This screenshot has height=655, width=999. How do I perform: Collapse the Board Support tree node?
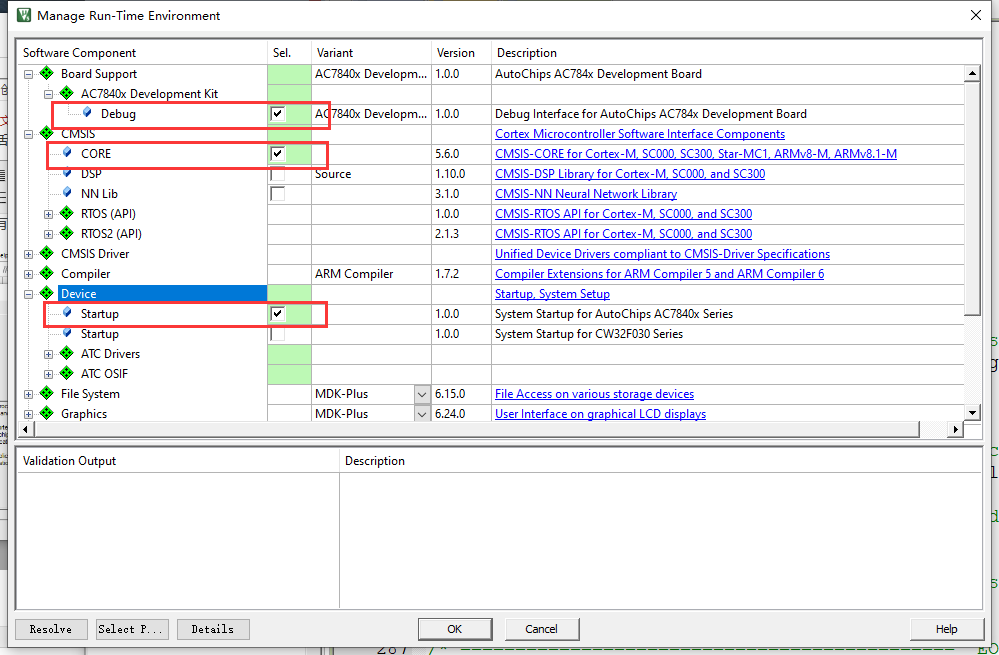coord(28,74)
